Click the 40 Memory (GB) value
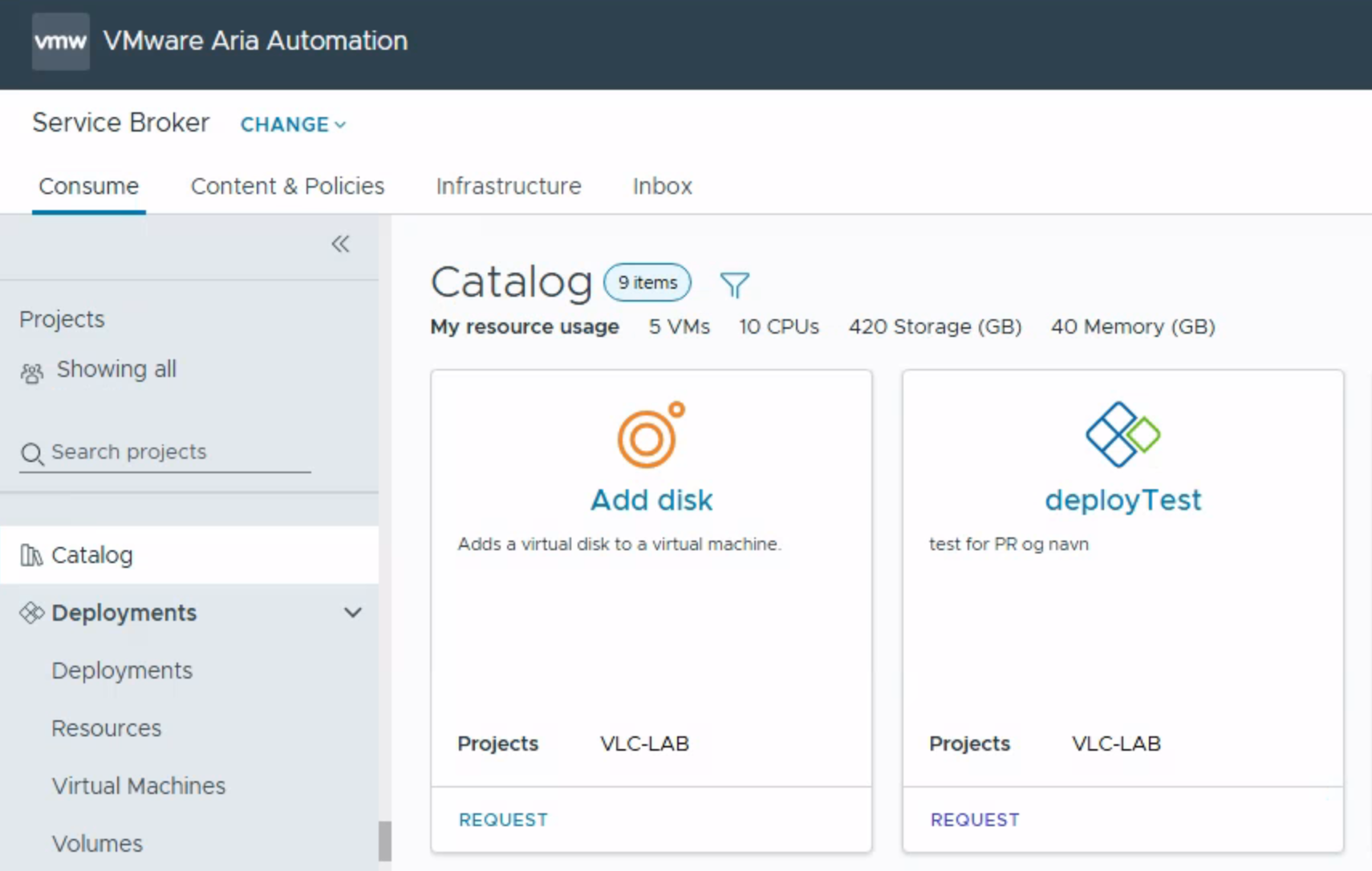1372x871 pixels. tap(1133, 327)
